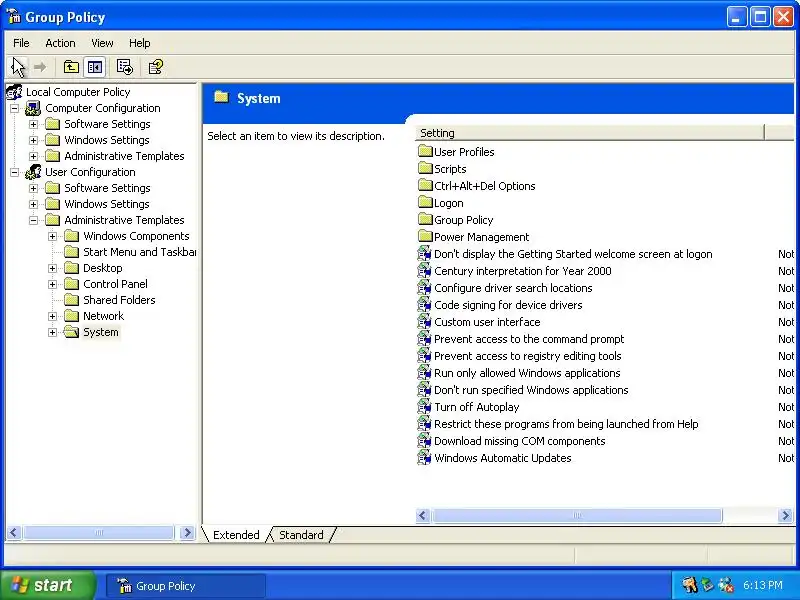Collapse the Computer Configuration node
The width and height of the screenshot is (800, 600).
[14, 108]
